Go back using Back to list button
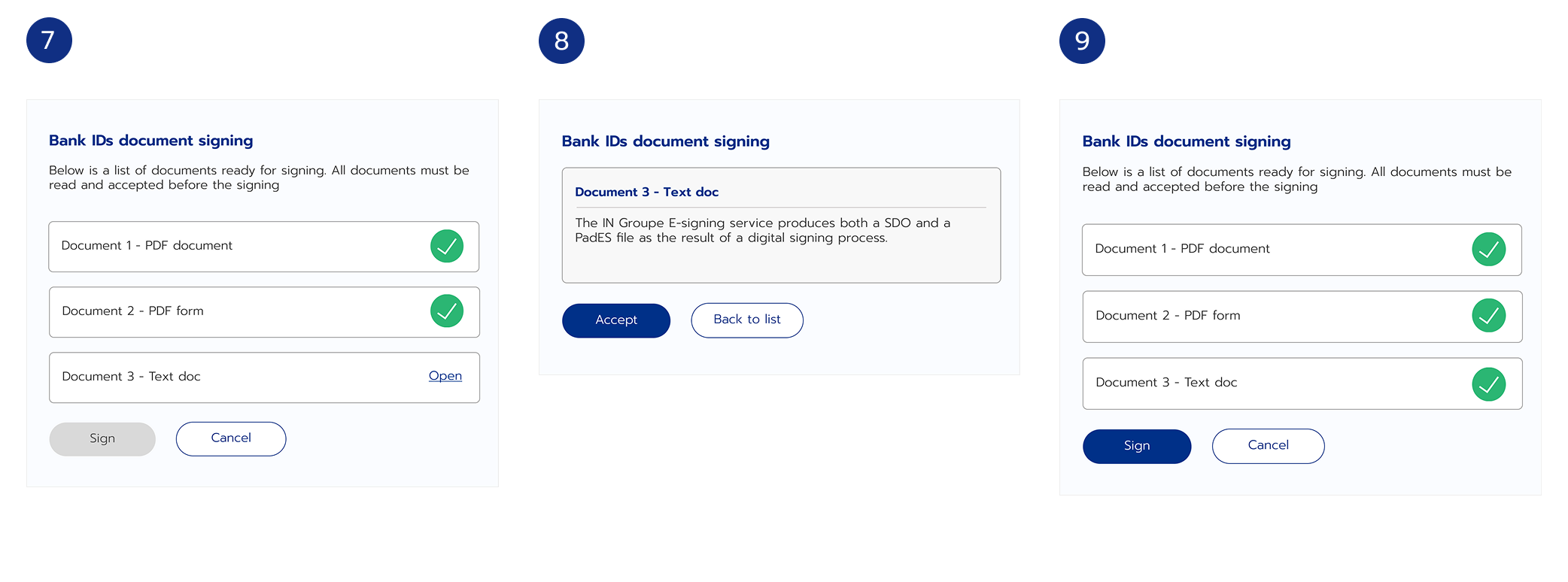 click(747, 320)
